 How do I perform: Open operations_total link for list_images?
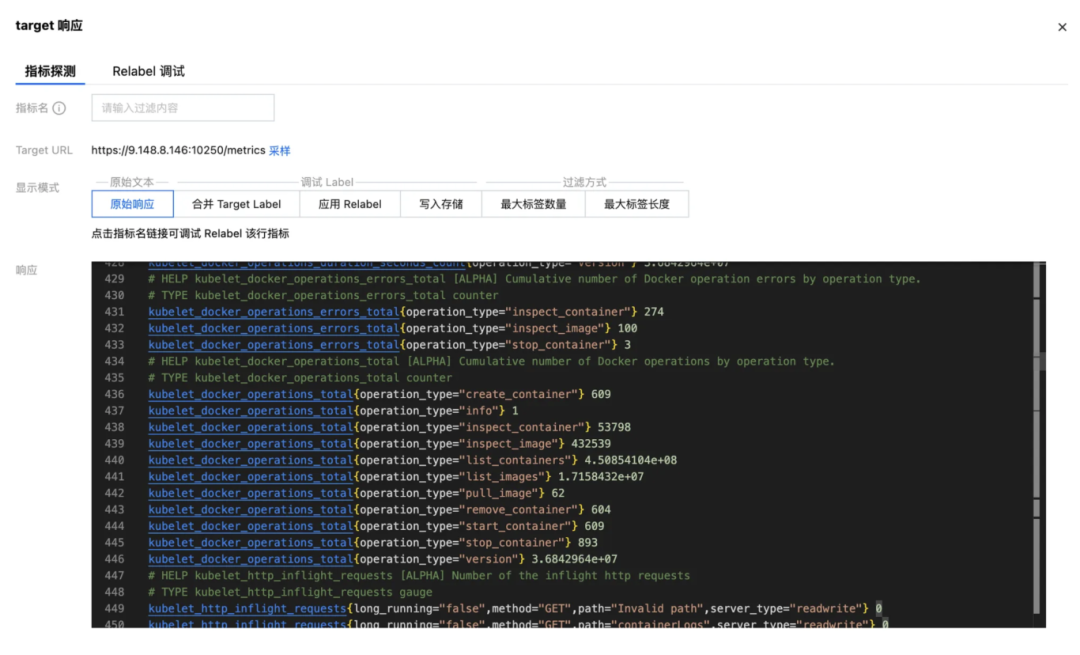251,477
